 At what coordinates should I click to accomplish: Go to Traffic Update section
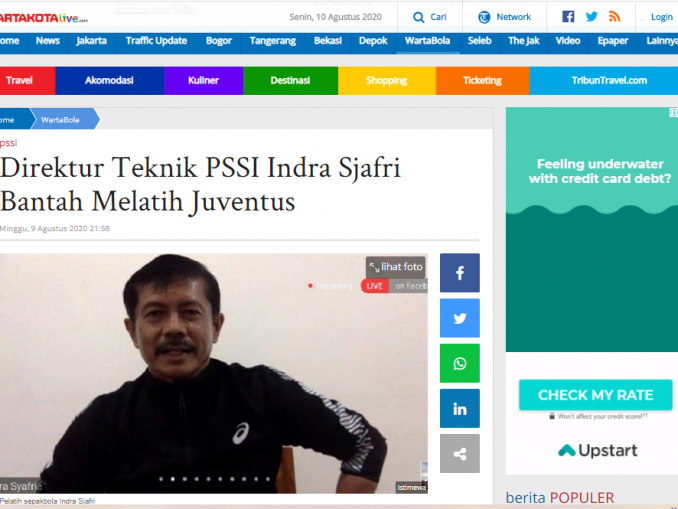[156, 41]
